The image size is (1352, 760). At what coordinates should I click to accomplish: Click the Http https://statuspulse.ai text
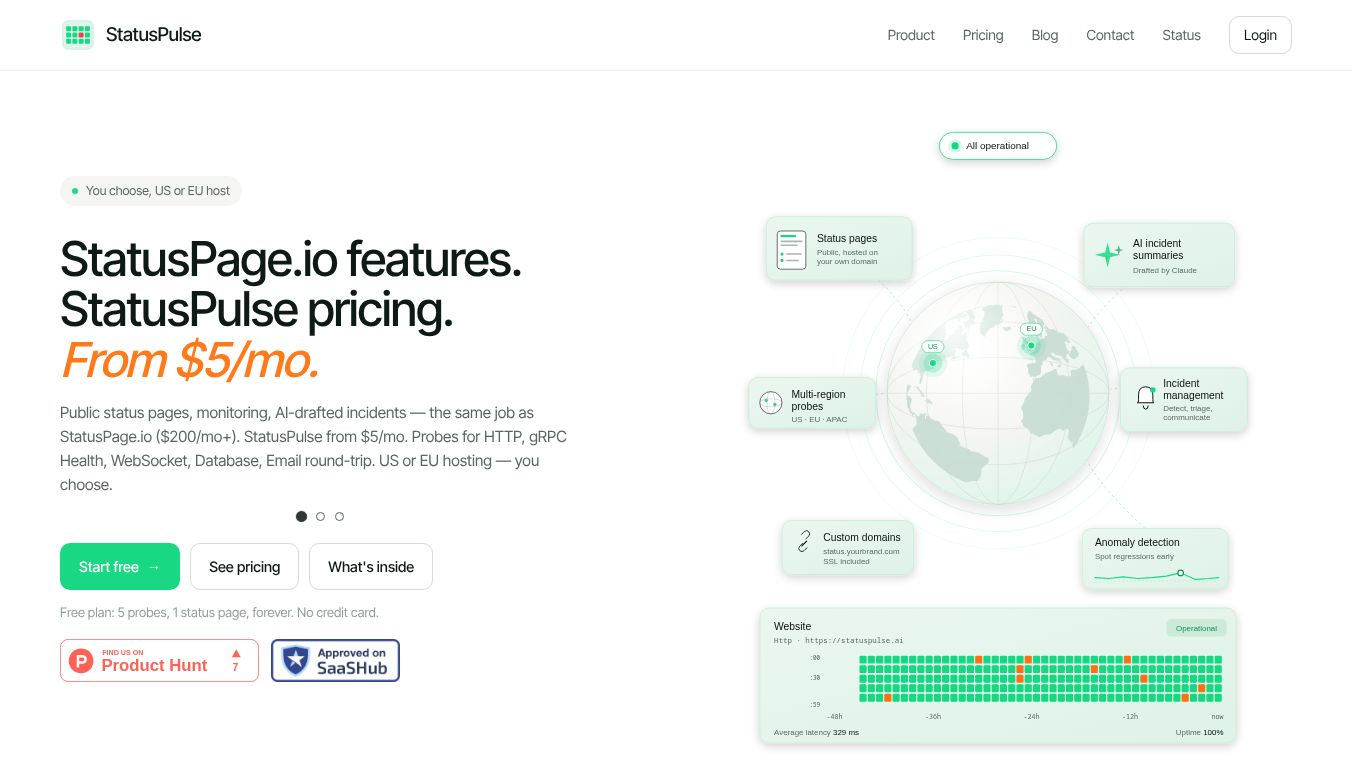click(x=839, y=640)
